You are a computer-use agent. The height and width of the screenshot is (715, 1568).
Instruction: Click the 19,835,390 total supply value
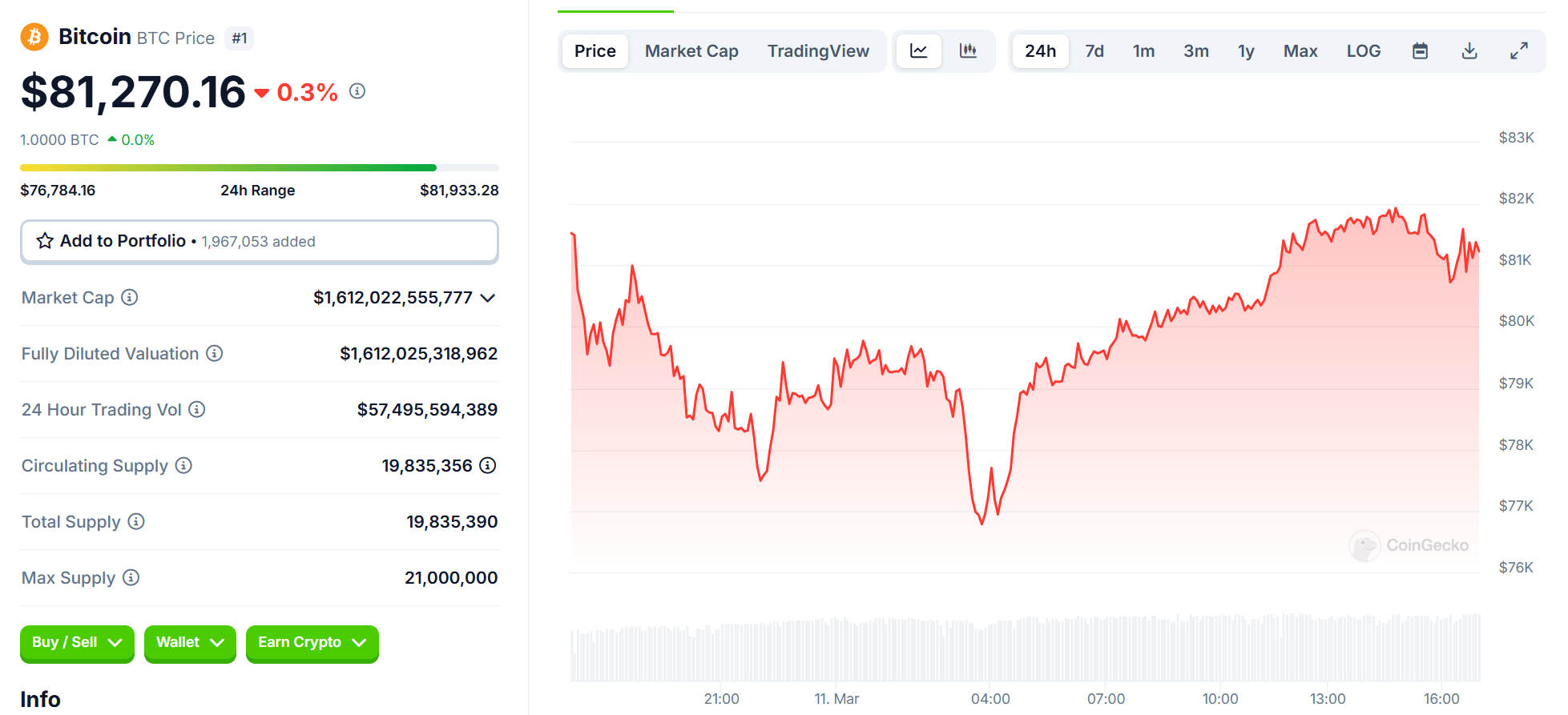click(452, 521)
